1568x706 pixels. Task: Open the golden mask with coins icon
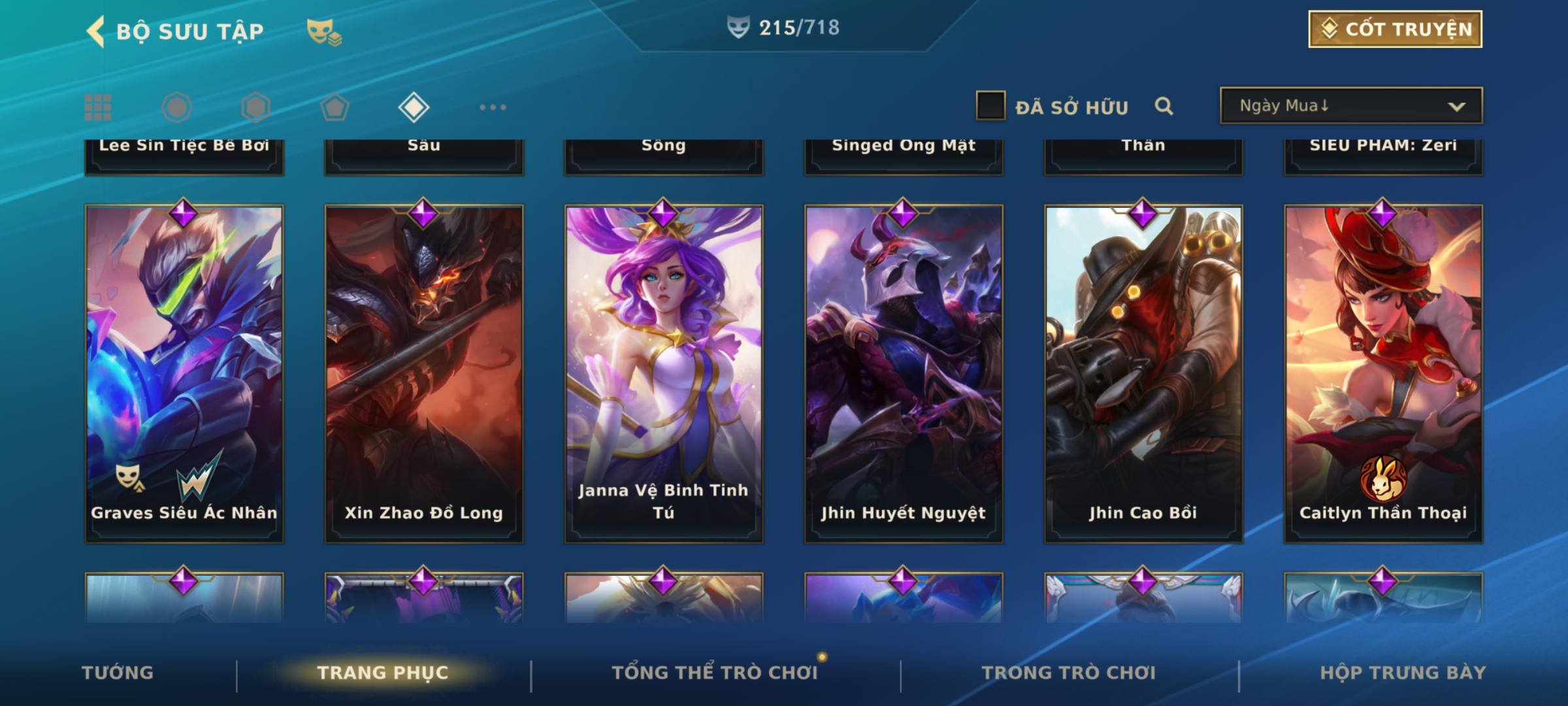pyautogui.click(x=324, y=32)
